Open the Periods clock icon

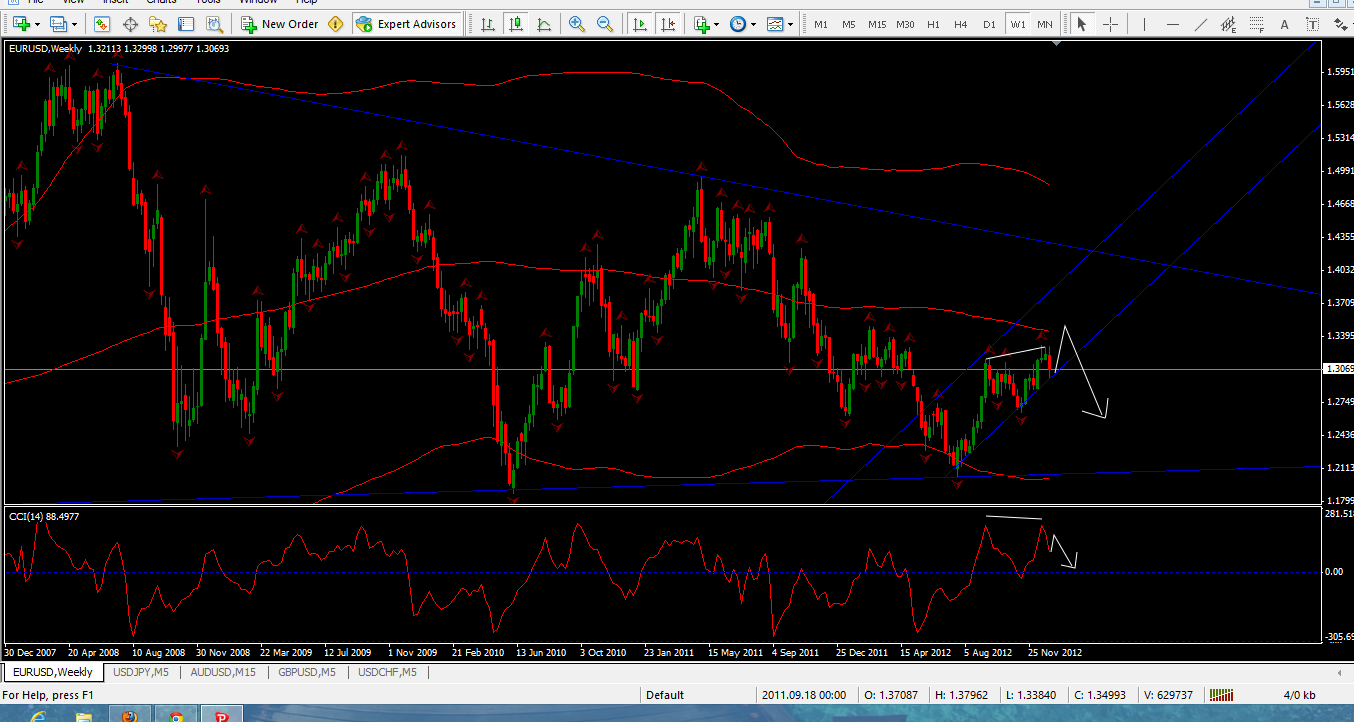point(737,24)
